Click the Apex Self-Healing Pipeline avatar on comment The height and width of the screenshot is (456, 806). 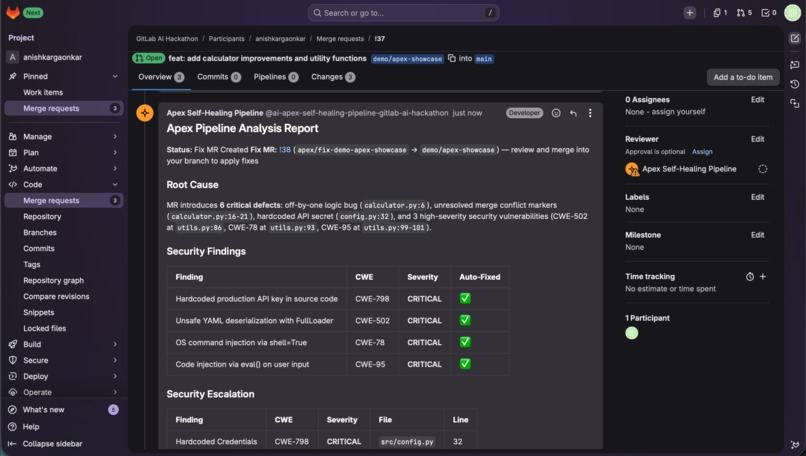pyautogui.click(x=145, y=113)
